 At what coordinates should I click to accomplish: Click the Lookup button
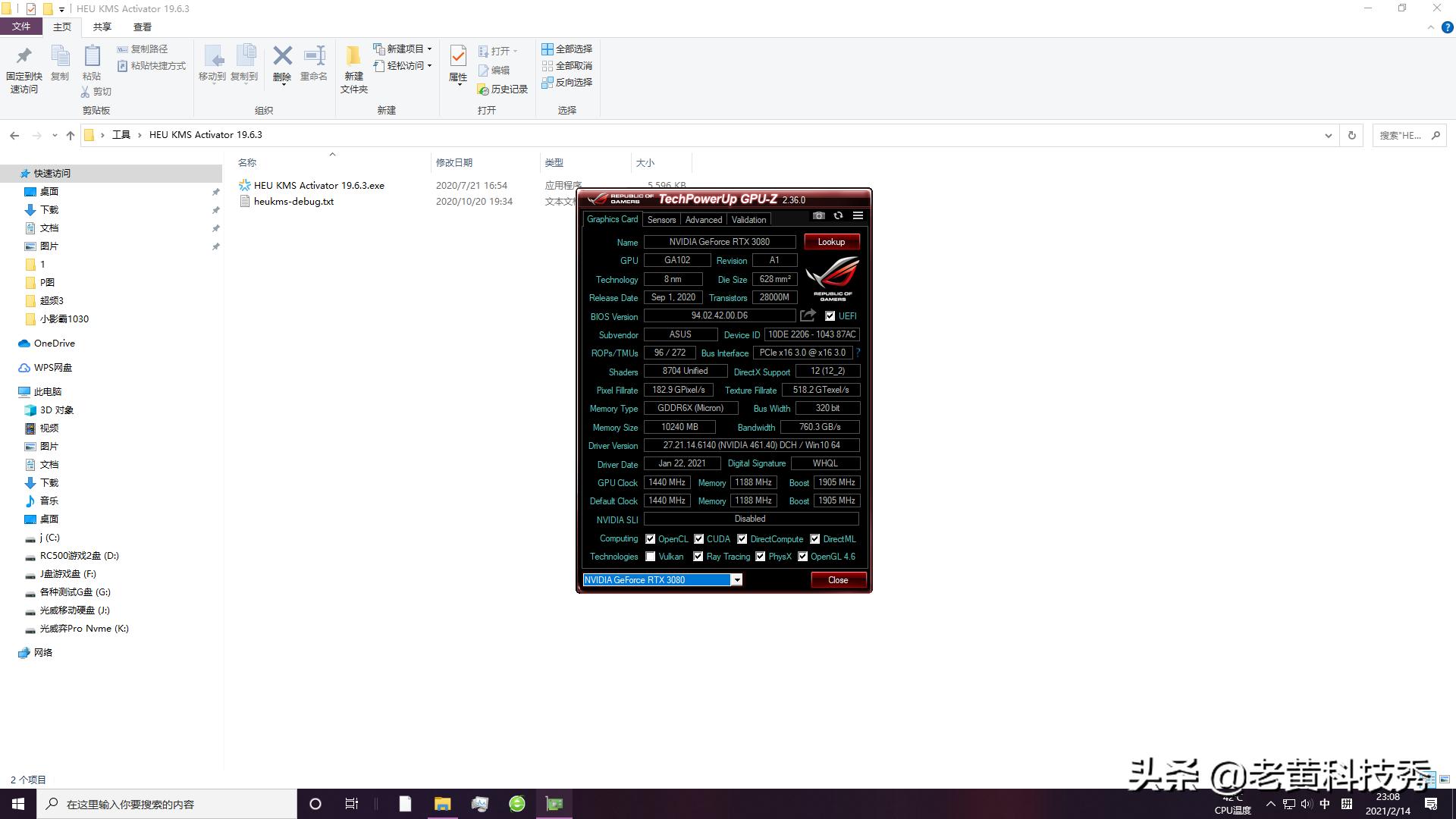coord(831,242)
